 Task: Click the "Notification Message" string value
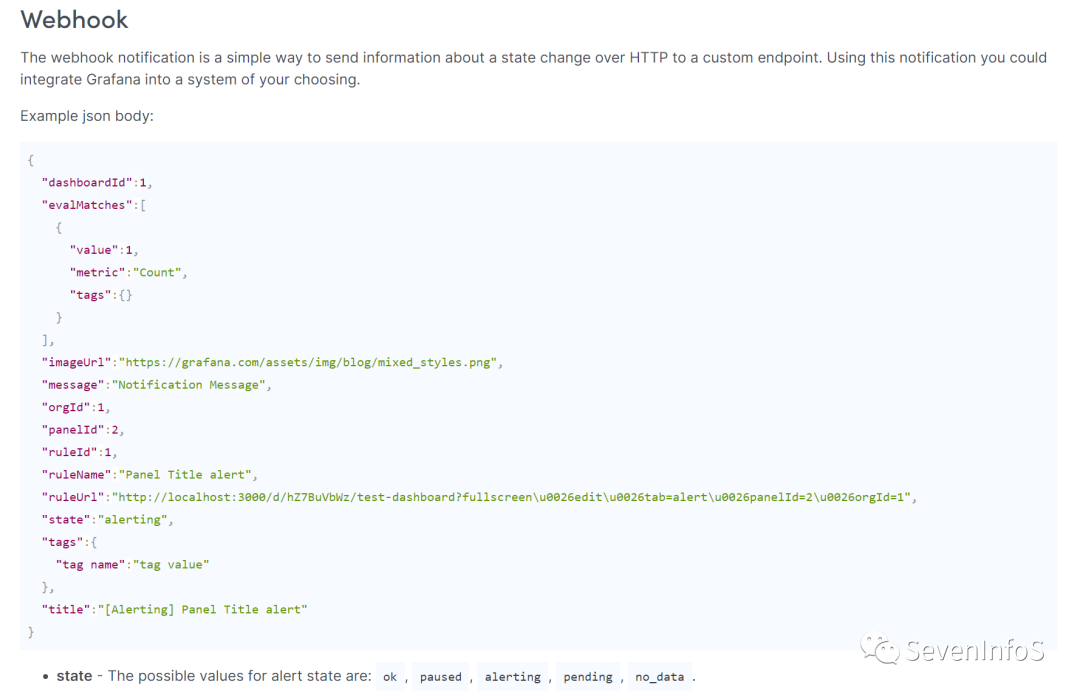tap(190, 385)
